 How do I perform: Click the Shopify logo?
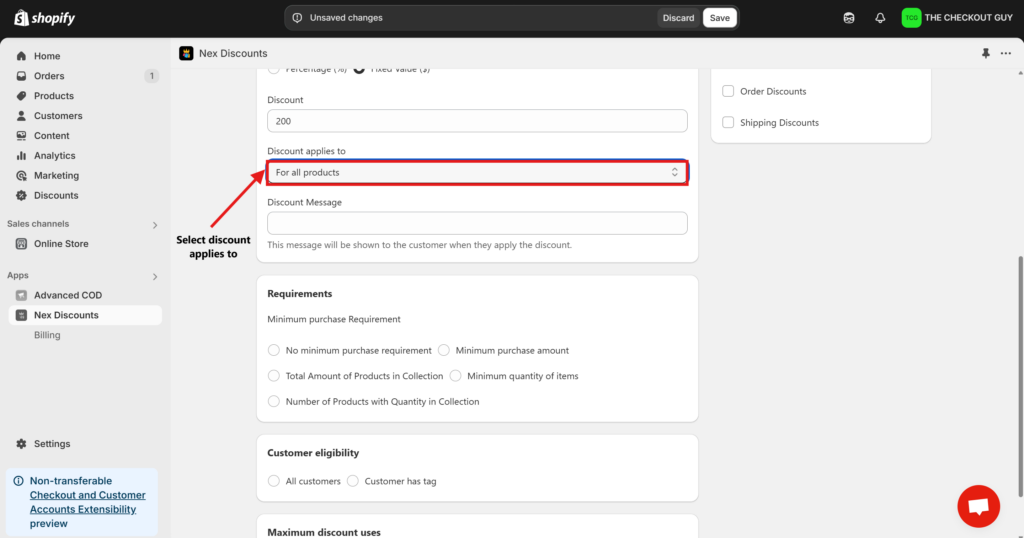[x=44, y=18]
